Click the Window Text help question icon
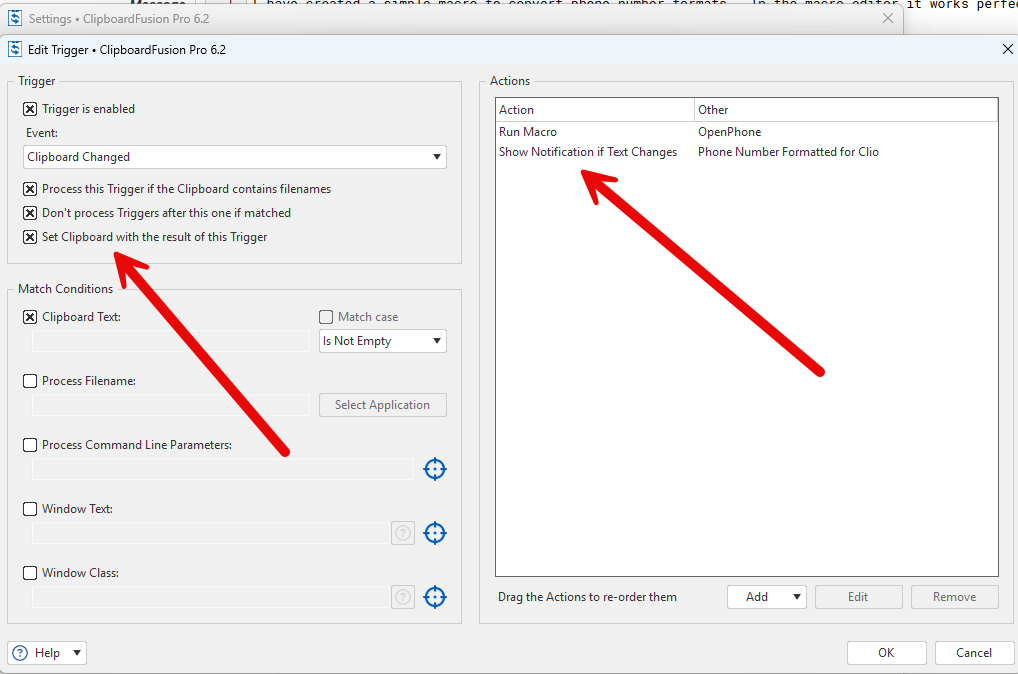 click(403, 533)
